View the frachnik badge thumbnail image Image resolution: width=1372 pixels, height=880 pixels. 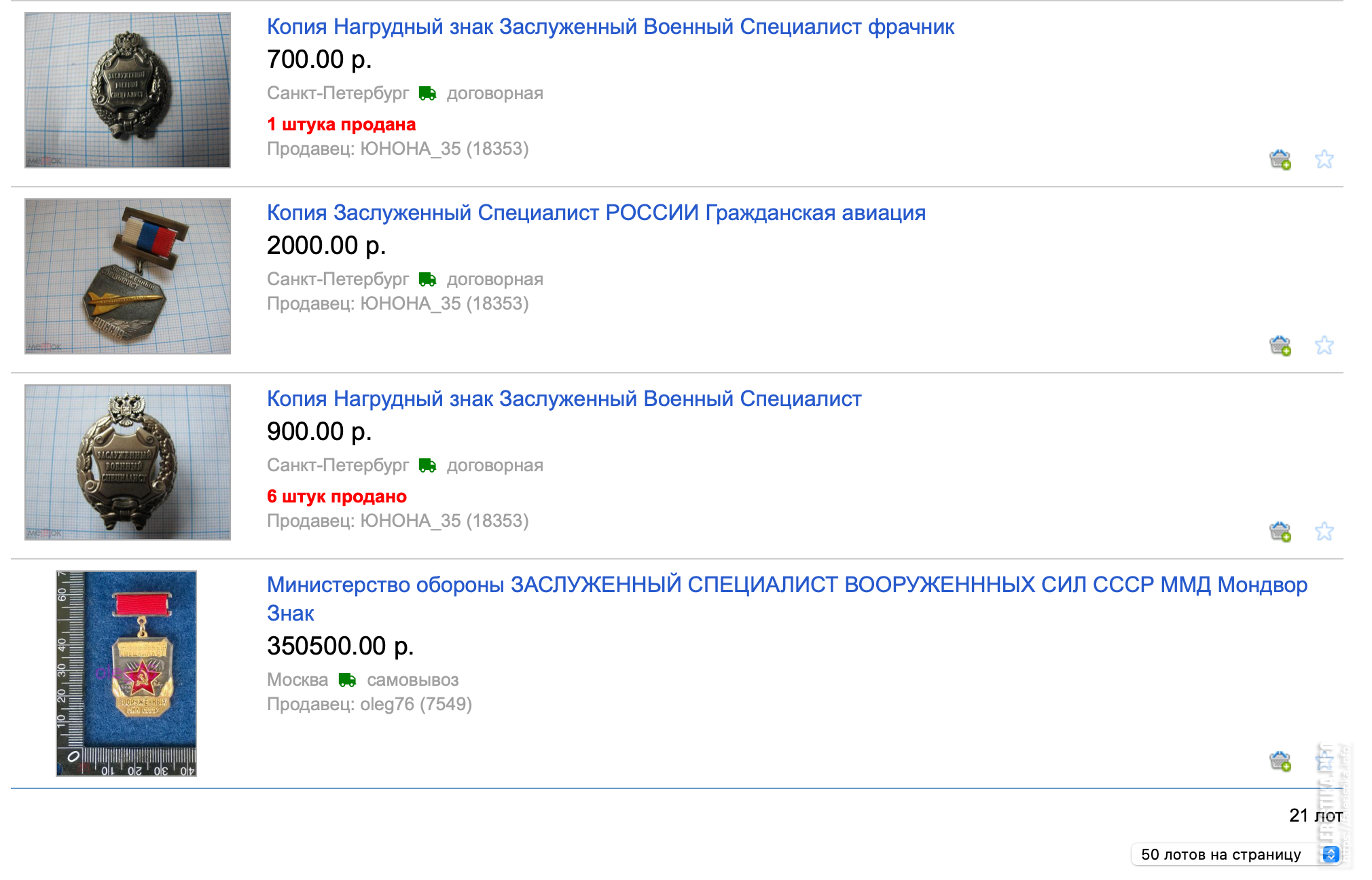coord(128,90)
